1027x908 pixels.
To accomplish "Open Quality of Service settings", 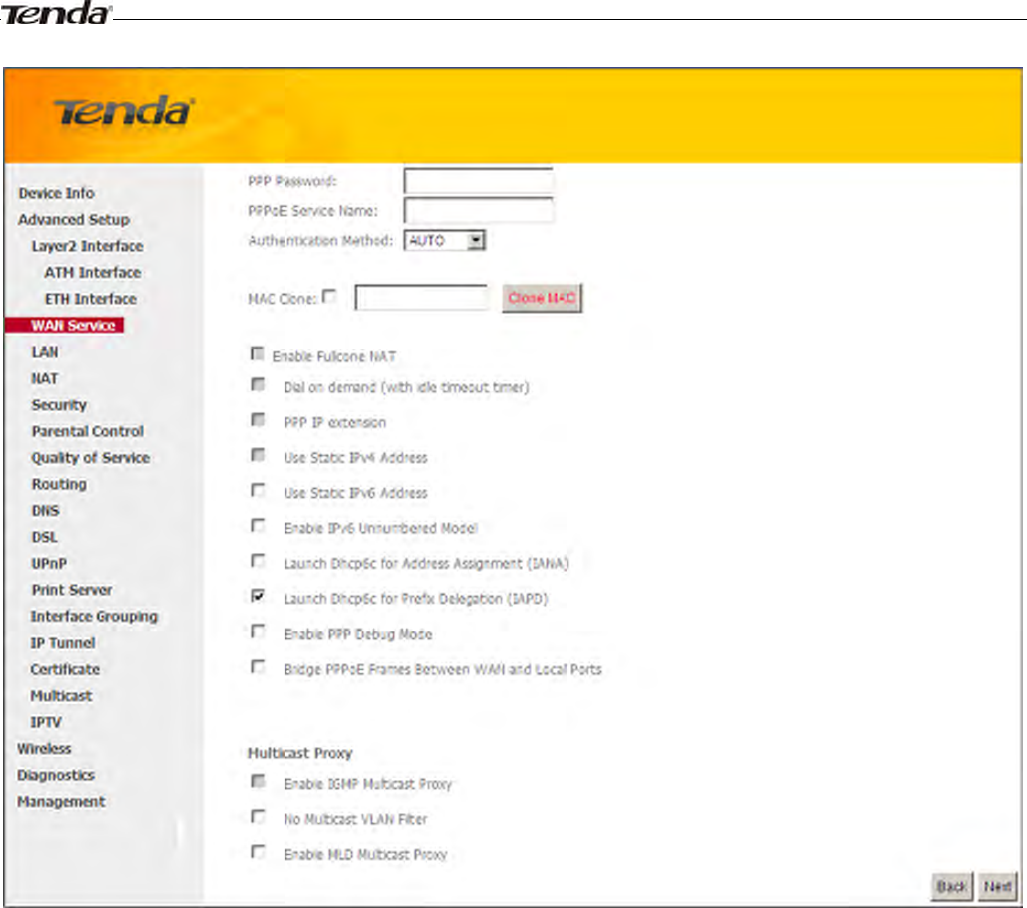I will (90, 458).
